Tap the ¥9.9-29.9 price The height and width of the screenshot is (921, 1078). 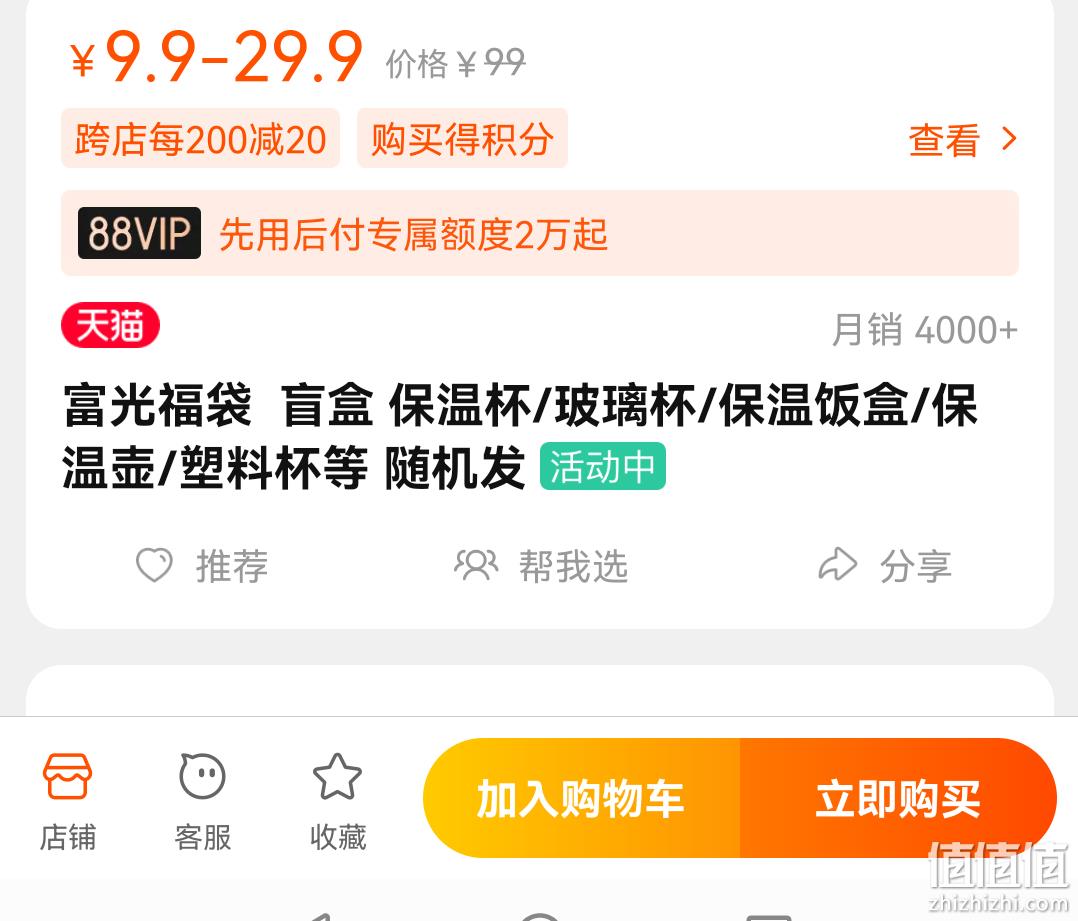(217, 58)
